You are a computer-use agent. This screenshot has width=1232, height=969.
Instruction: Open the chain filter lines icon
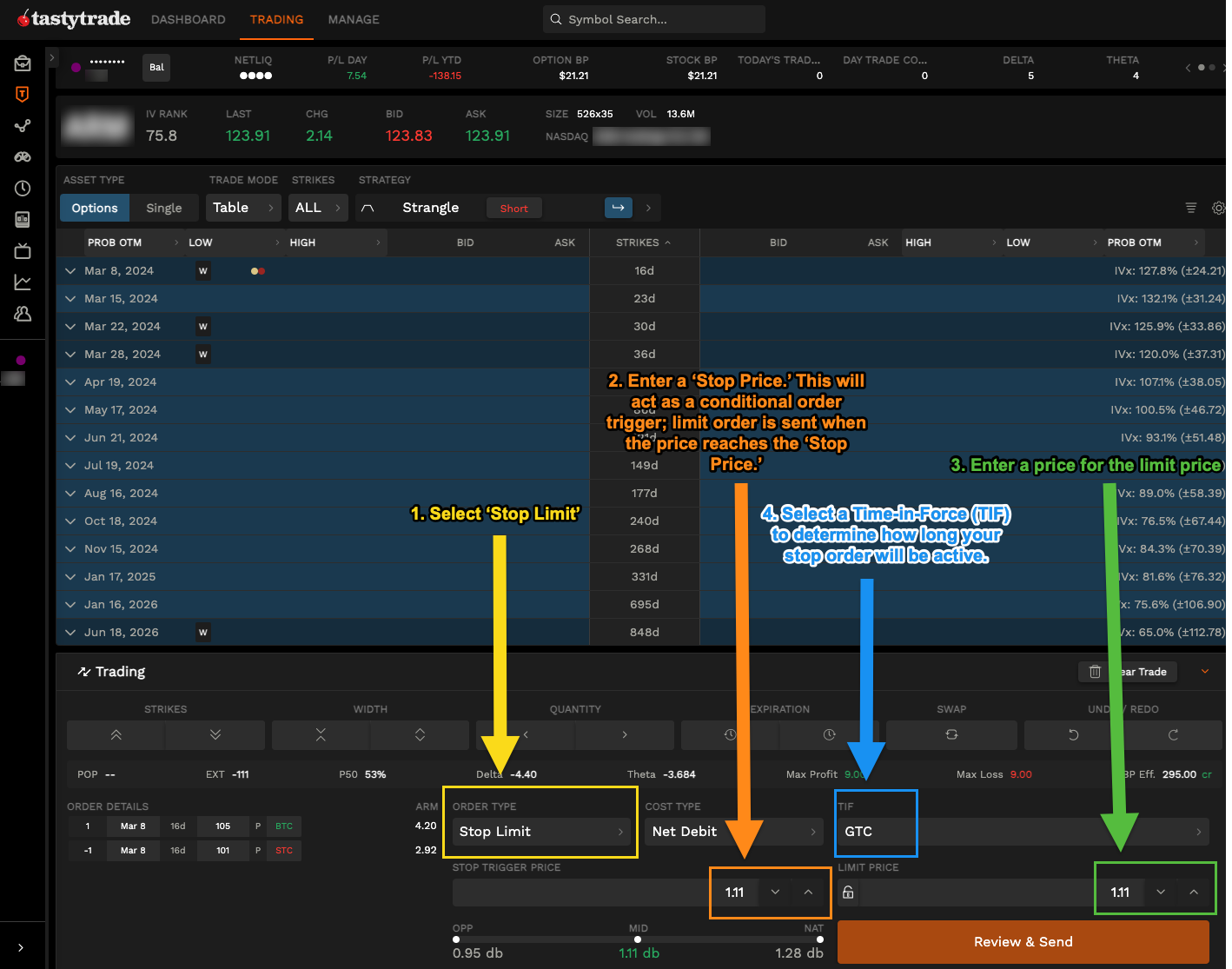tap(1191, 208)
